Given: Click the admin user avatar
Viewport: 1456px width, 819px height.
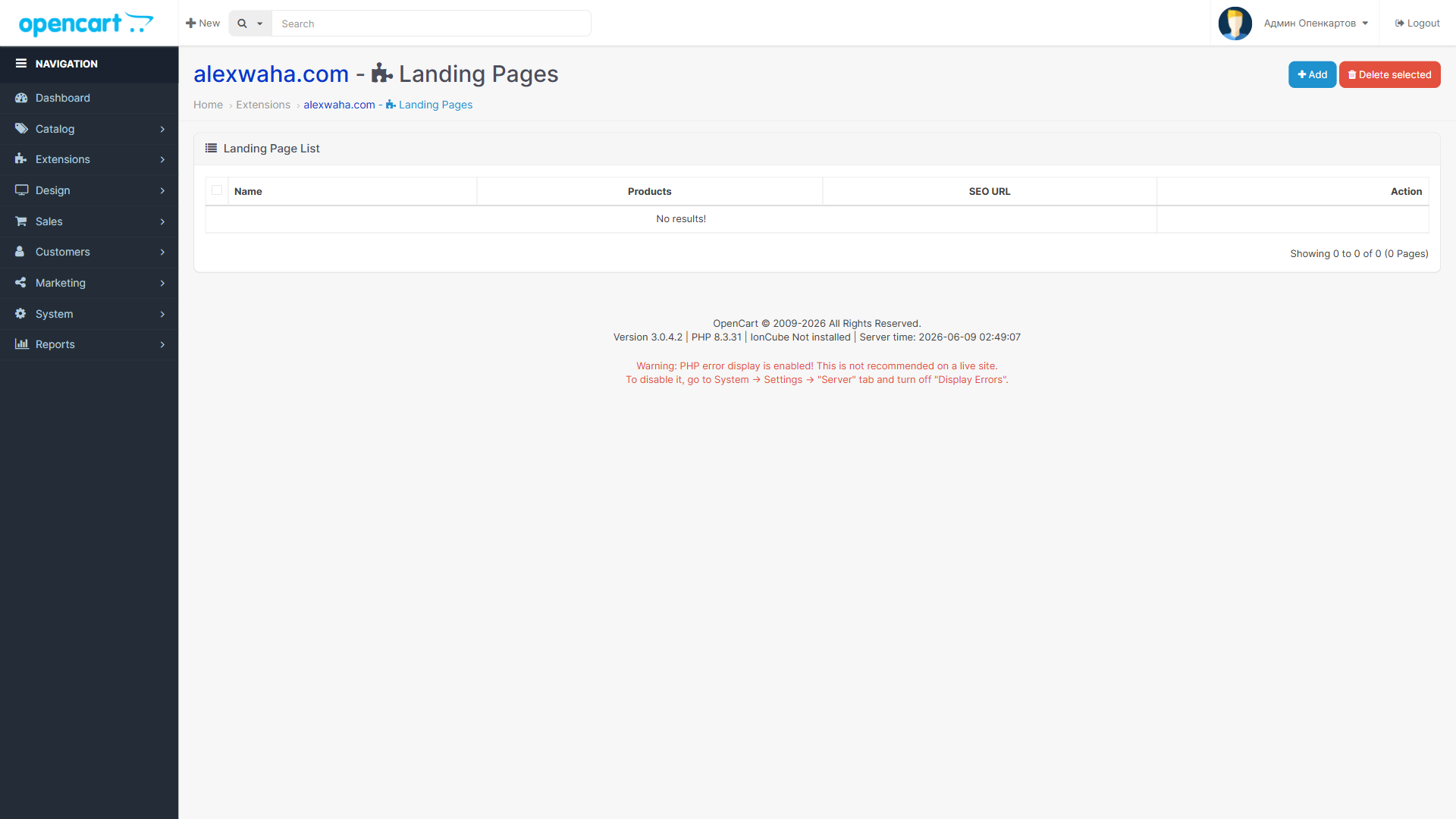Looking at the screenshot, I should pos(1235,24).
